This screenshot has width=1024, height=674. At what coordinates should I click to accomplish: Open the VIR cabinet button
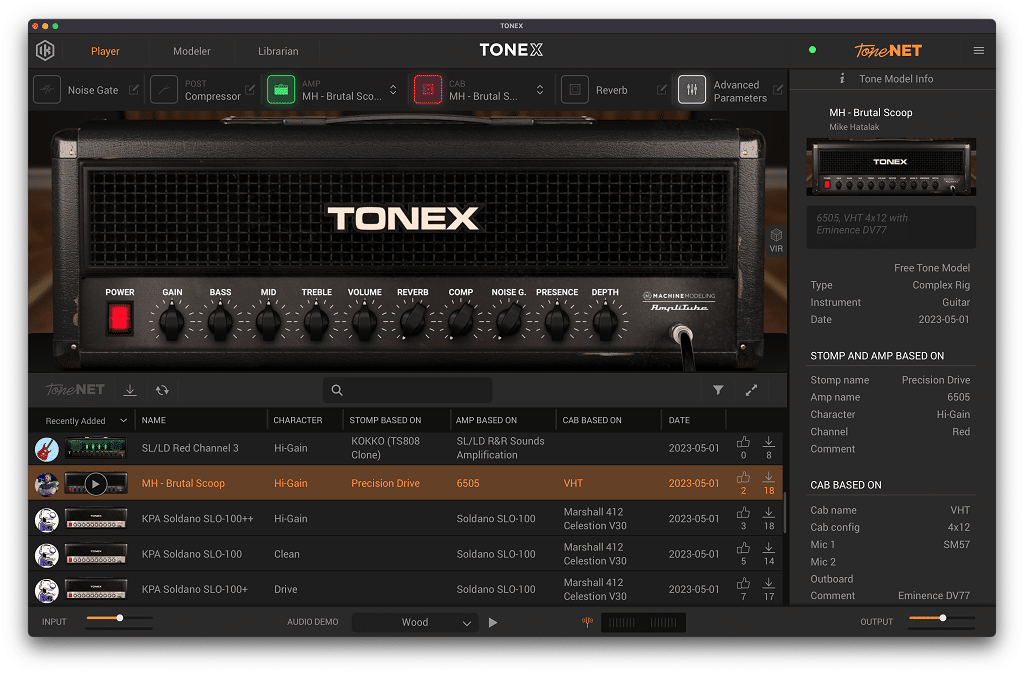[776, 240]
